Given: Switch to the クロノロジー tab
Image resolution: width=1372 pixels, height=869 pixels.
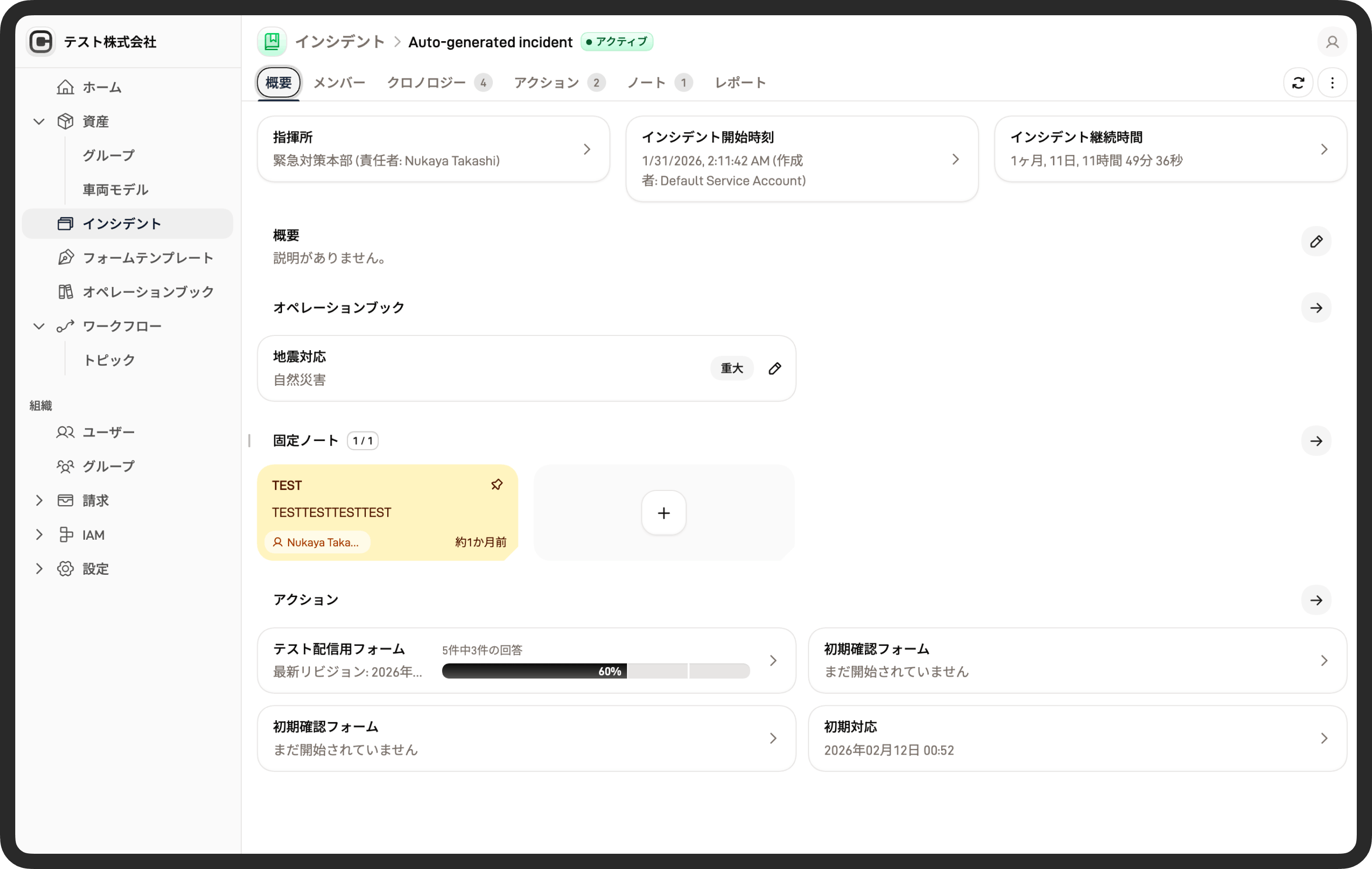Looking at the screenshot, I should pos(427,83).
